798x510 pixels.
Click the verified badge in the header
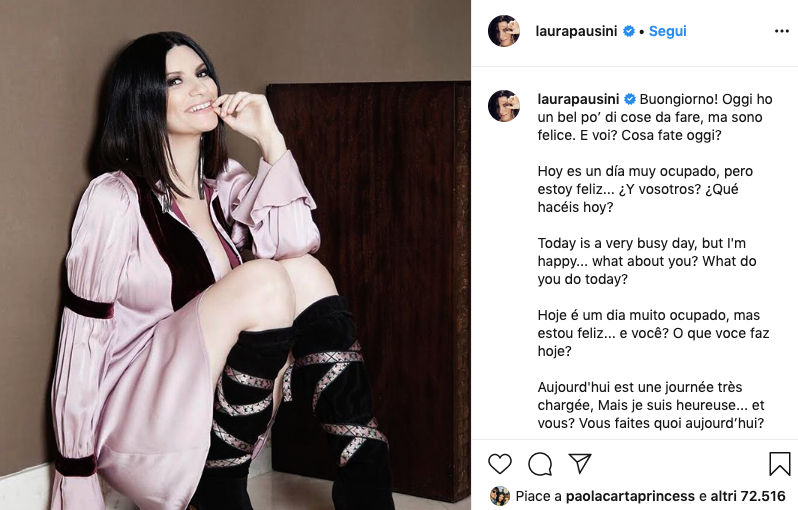[x=629, y=31]
